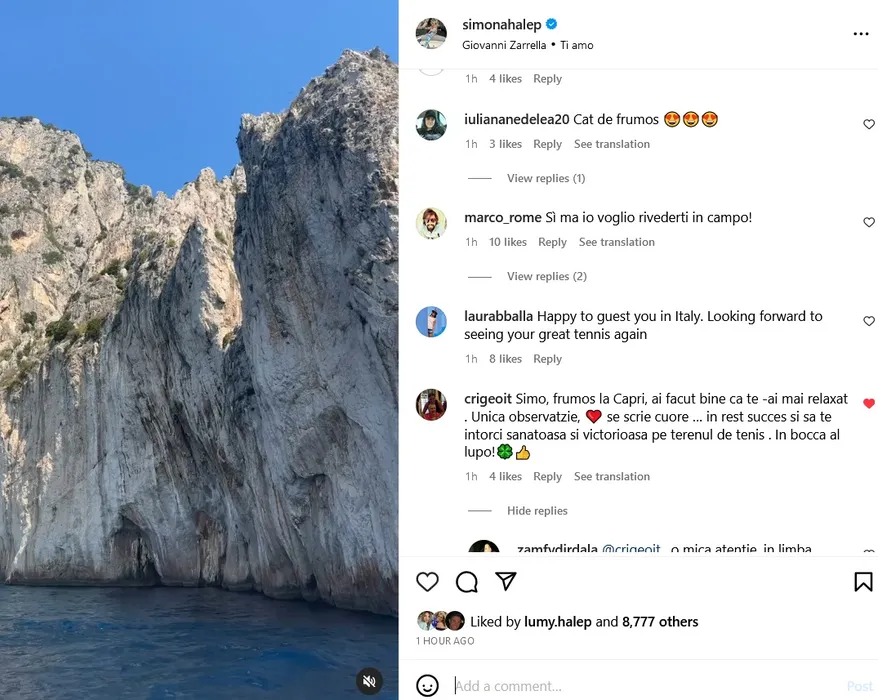The image size is (878, 700).
Task: View the 8,777 others likes list
Action: 660,622
